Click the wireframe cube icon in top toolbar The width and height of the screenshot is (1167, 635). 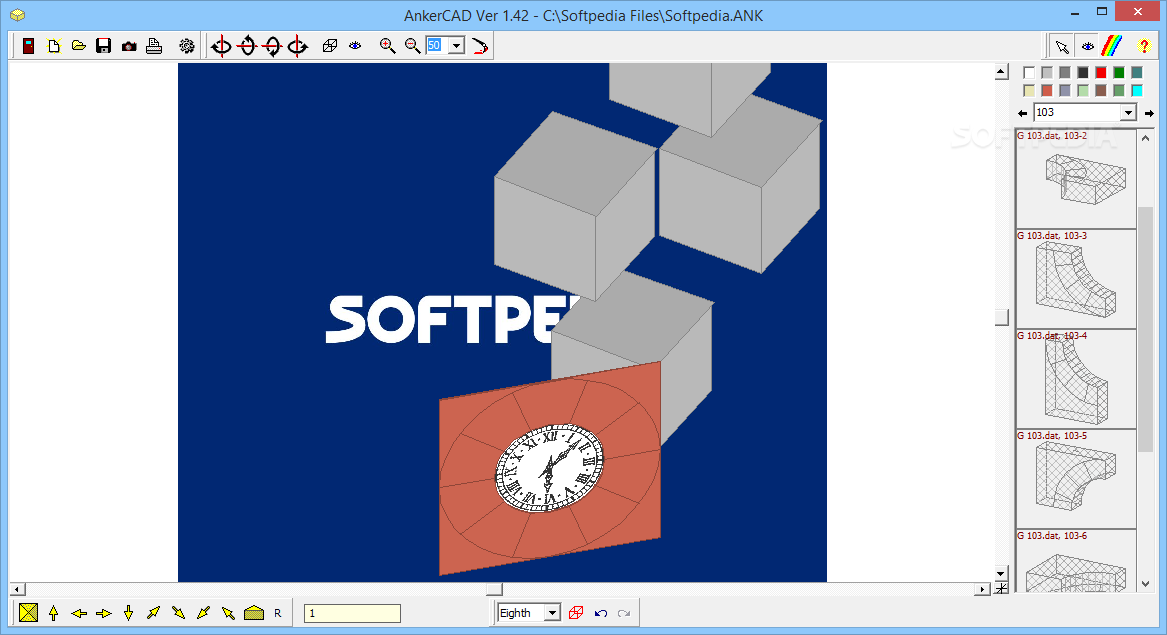(x=330, y=46)
